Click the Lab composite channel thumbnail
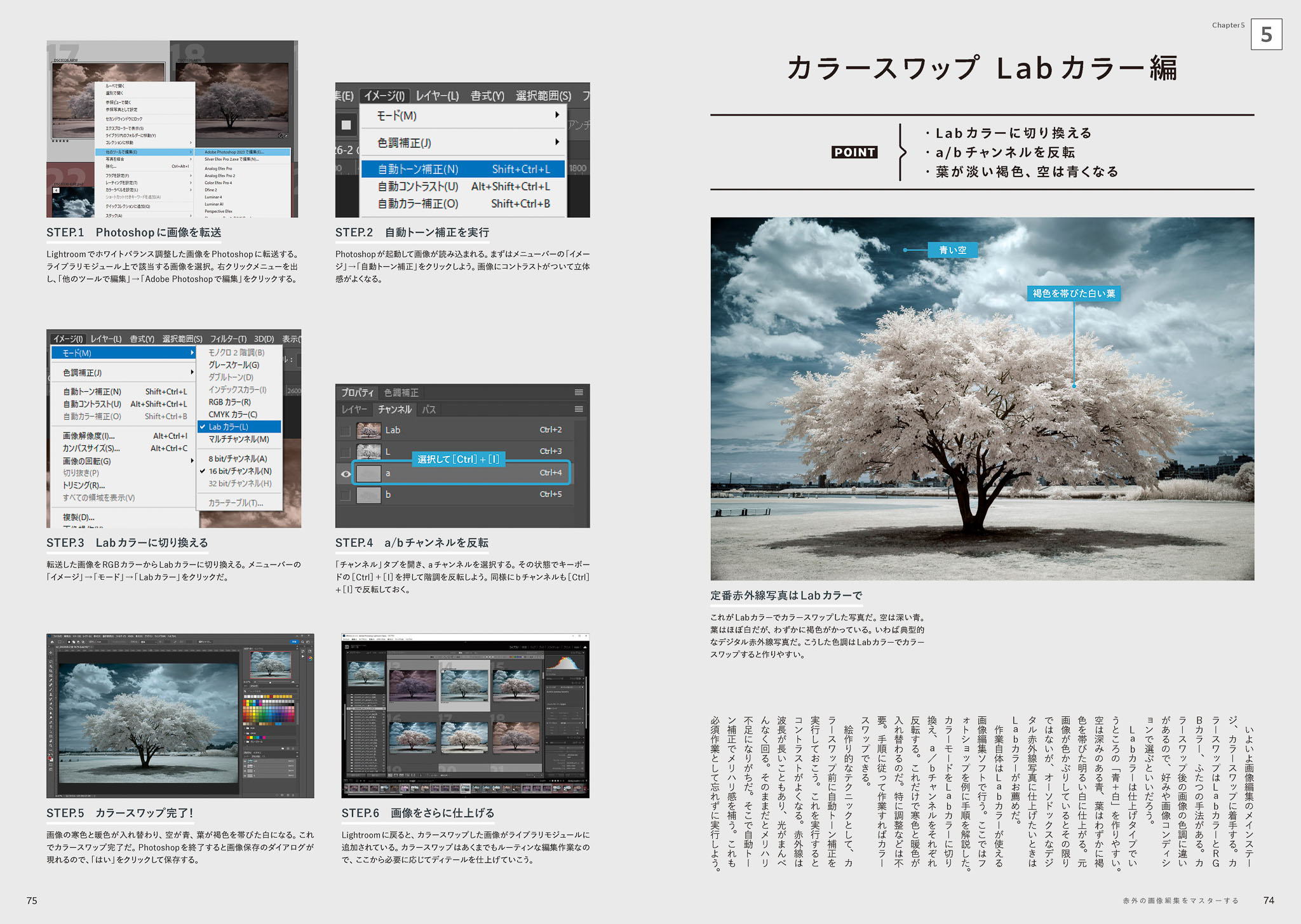Image resolution: width=1301 pixels, height=924 pixels. pos(368,430)
